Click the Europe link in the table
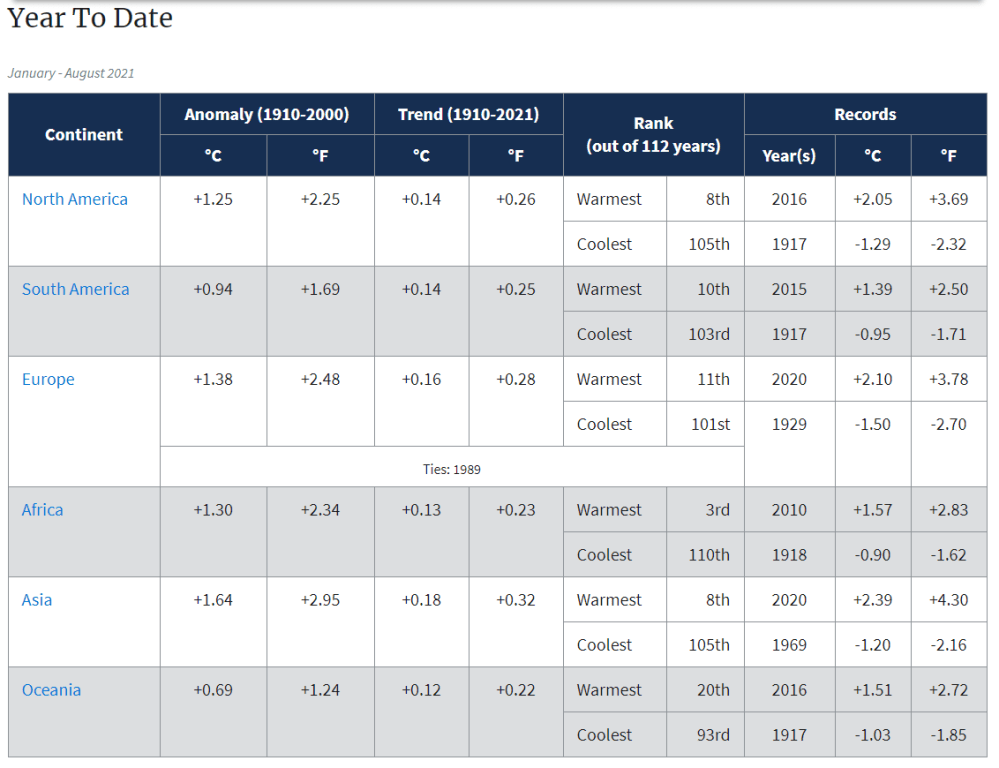The height and width of the screenshot is (768, 999). [x=48, y=379]
